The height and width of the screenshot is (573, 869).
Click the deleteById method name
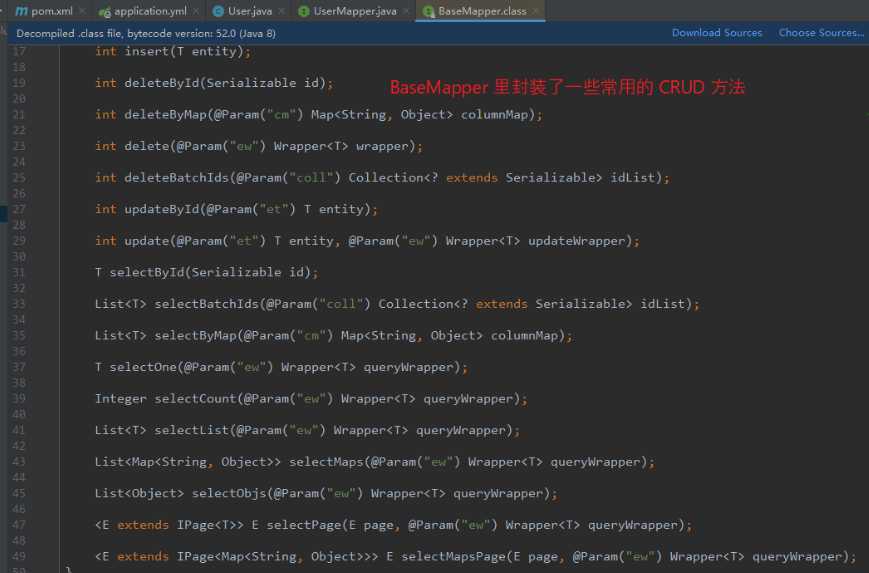[x=162, y=83]
